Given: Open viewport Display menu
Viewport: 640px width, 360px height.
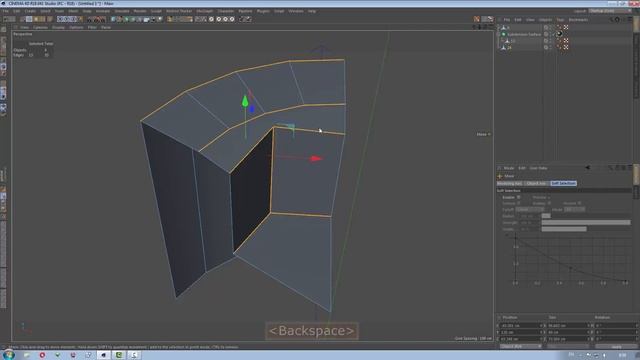Looking at the screenshot, I should [x=58, y=27].
